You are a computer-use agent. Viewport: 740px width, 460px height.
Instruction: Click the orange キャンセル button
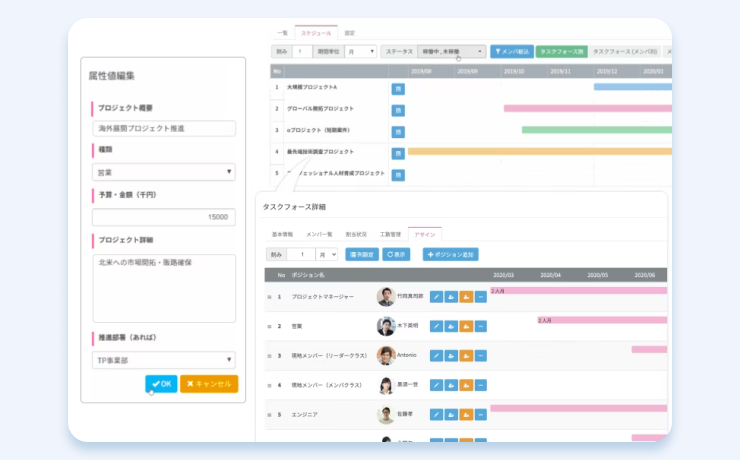pos(209,384)
